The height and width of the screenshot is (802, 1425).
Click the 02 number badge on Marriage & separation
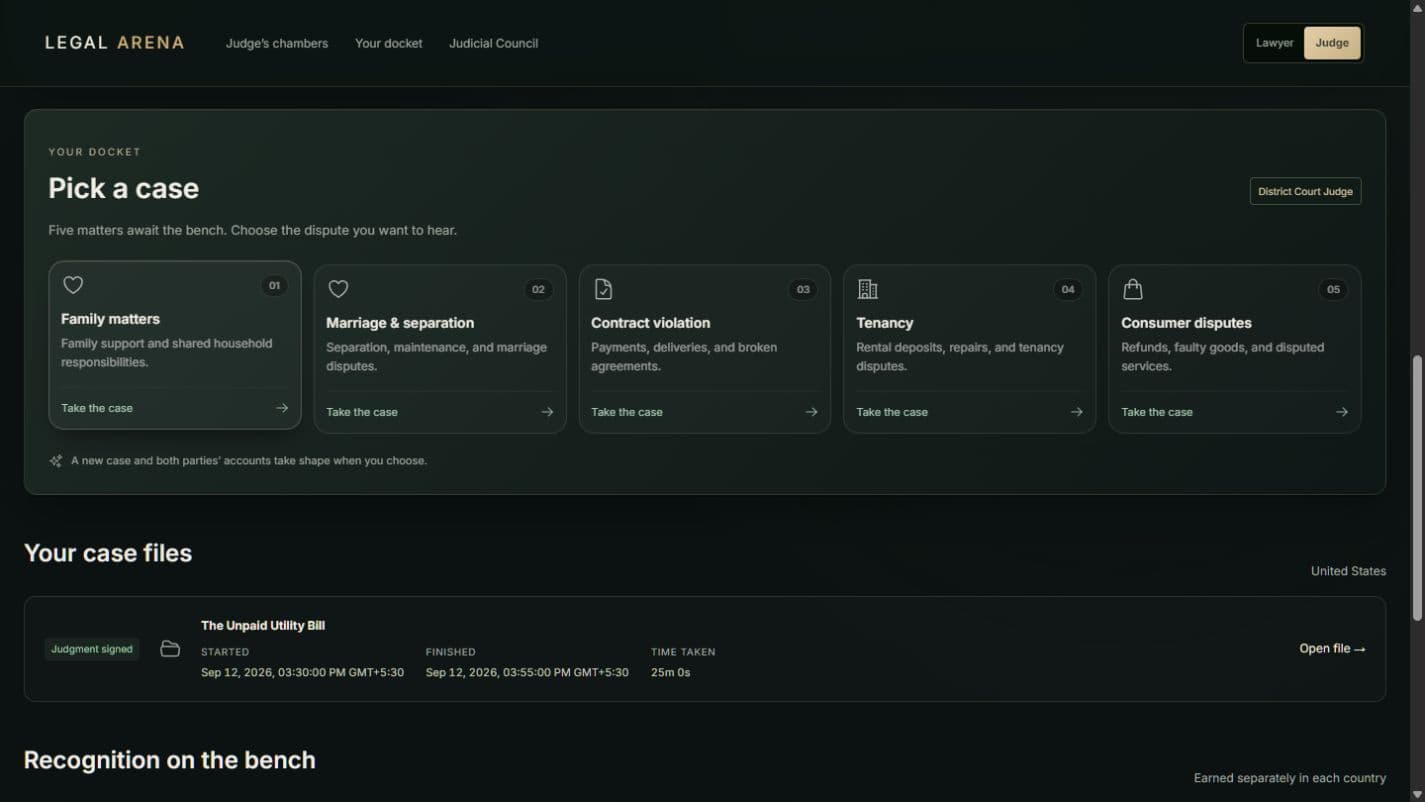(x=538, y=290)
